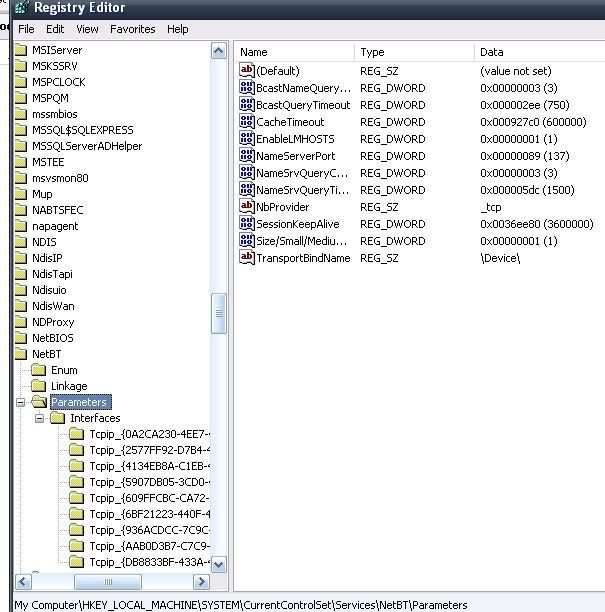Screen dimensions: 605x612
Task: Click the (Default) string value icon
Action: pyautogui.click(x=247, y=71)
